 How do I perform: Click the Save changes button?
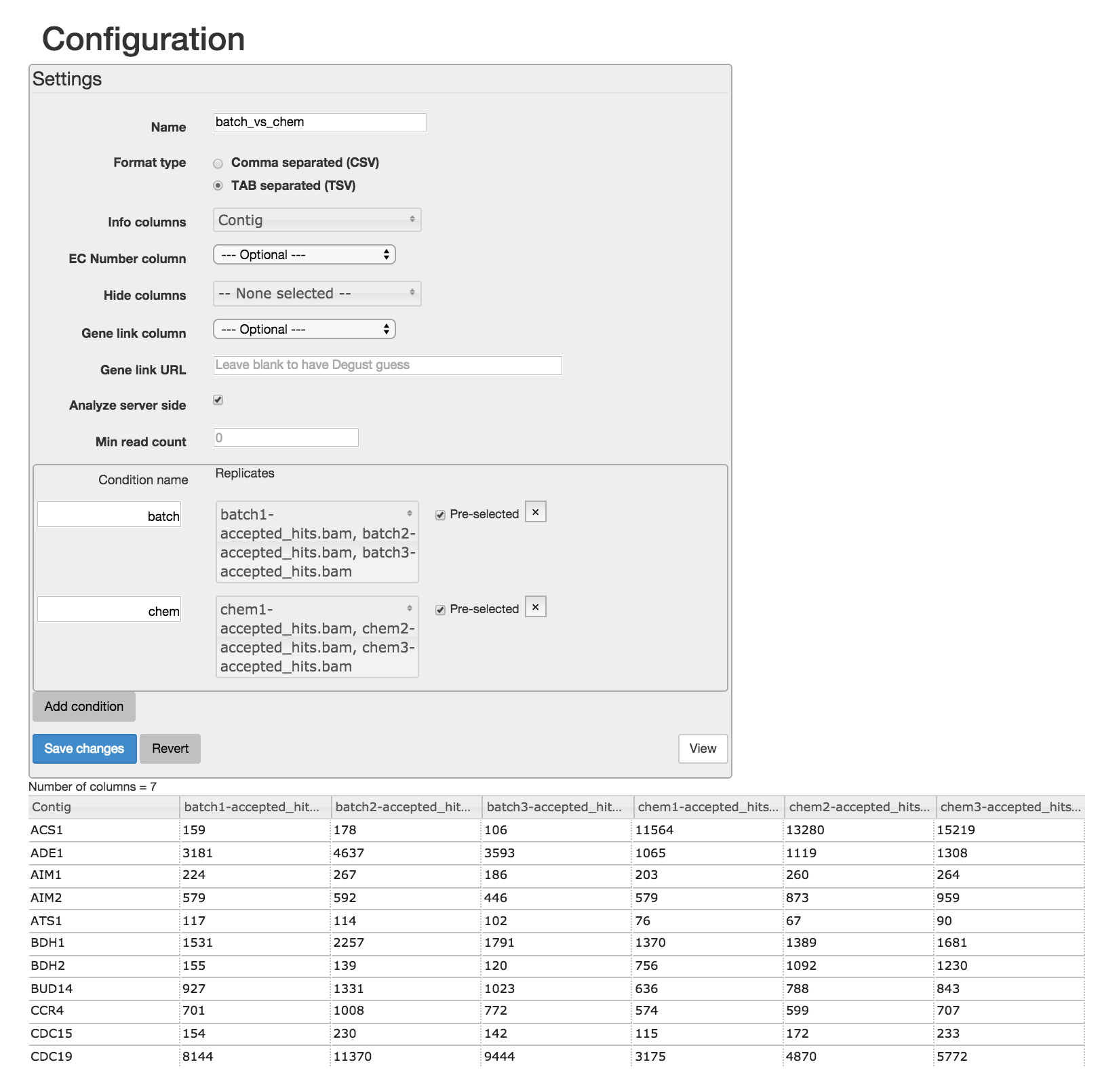click(84, 749)
